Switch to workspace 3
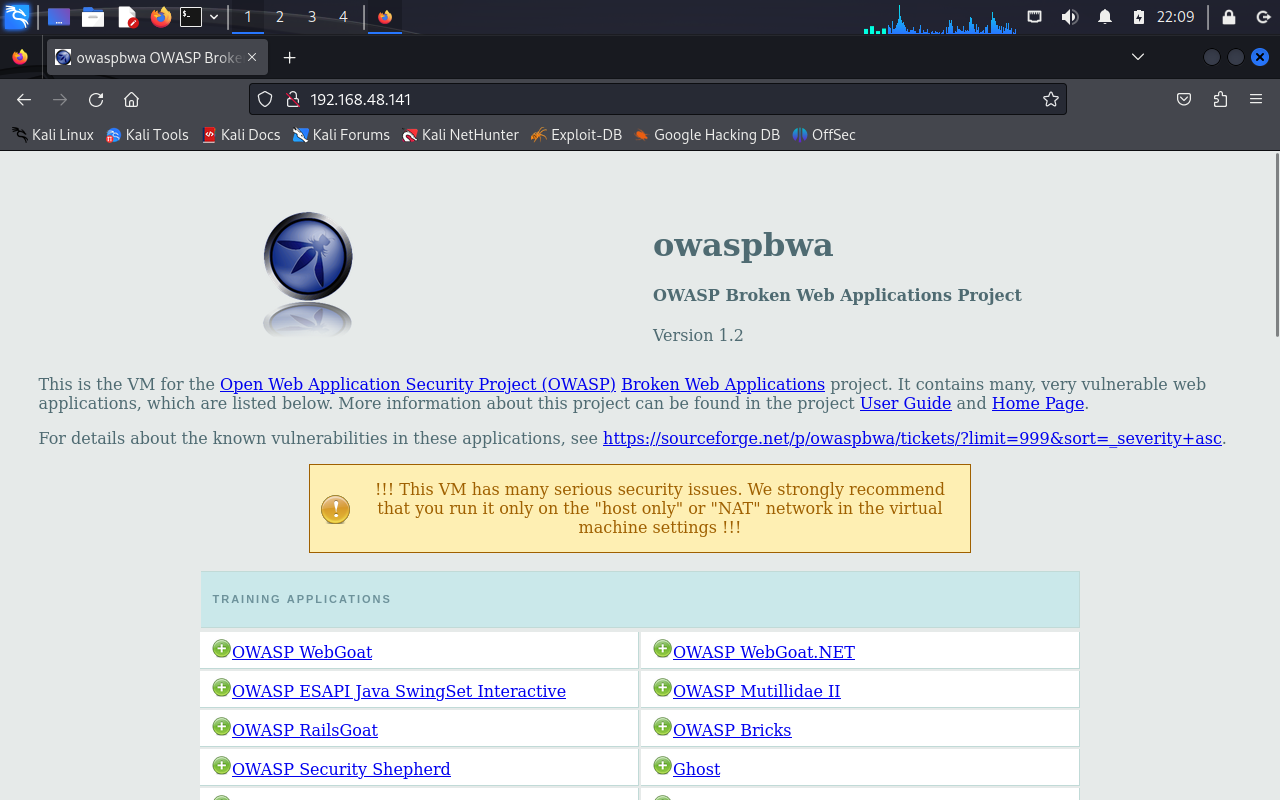 point(312,17)
